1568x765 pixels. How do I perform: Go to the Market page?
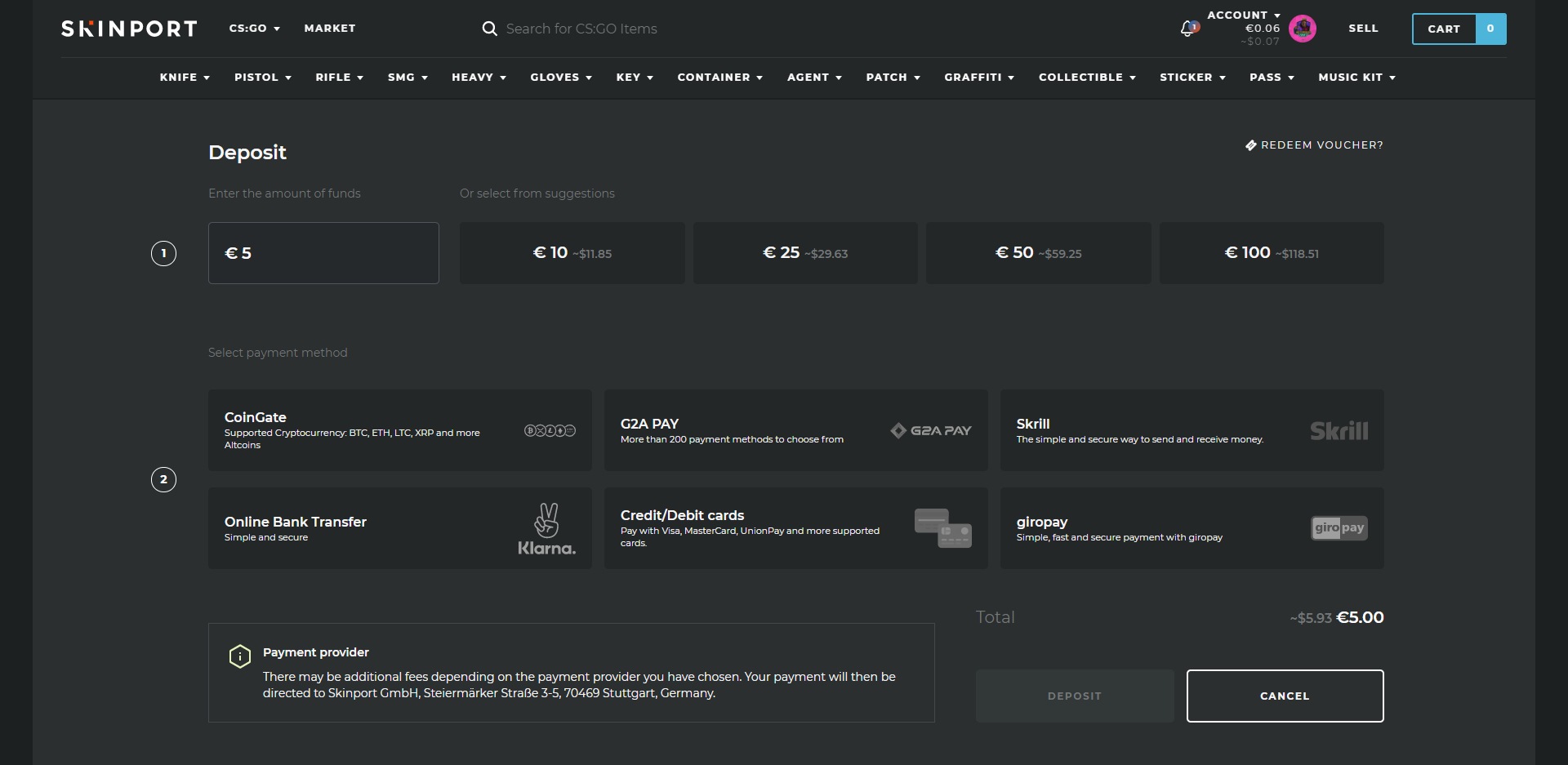click(x=329, y=29)
